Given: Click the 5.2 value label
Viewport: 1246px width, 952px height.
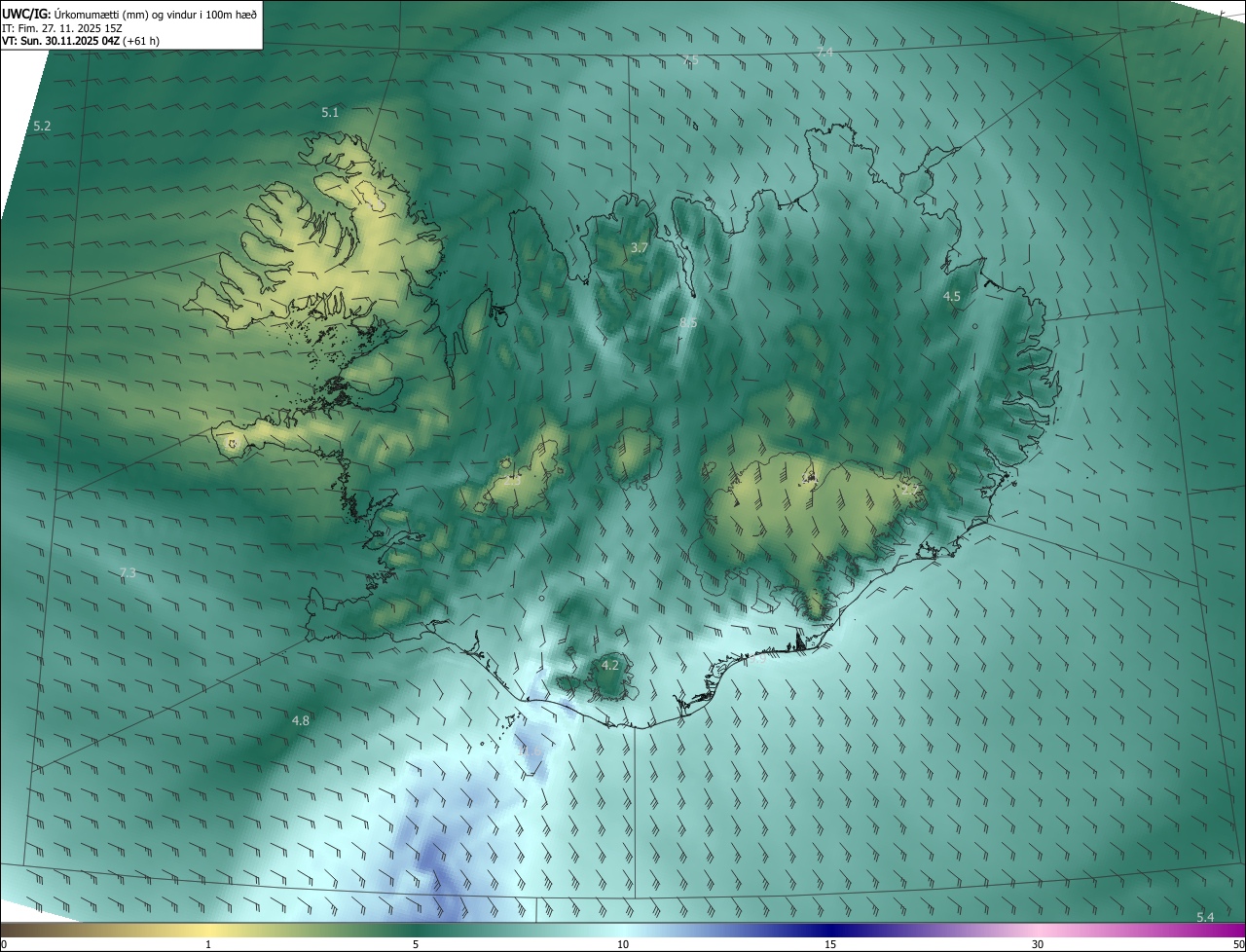Looking at the screenshot, I should 42,127.
